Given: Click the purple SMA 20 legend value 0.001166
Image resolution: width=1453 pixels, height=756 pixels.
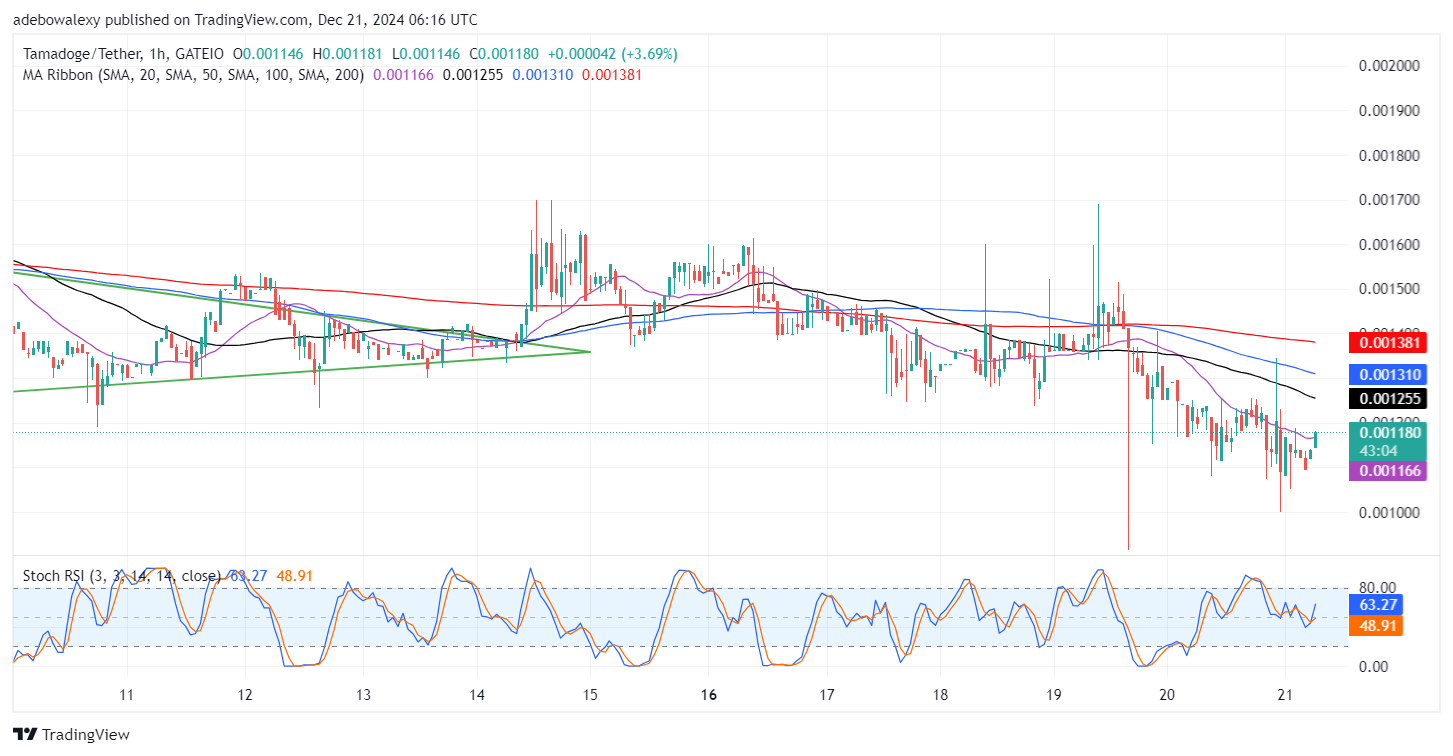Looking at the screenshot, I should (403, 74).
